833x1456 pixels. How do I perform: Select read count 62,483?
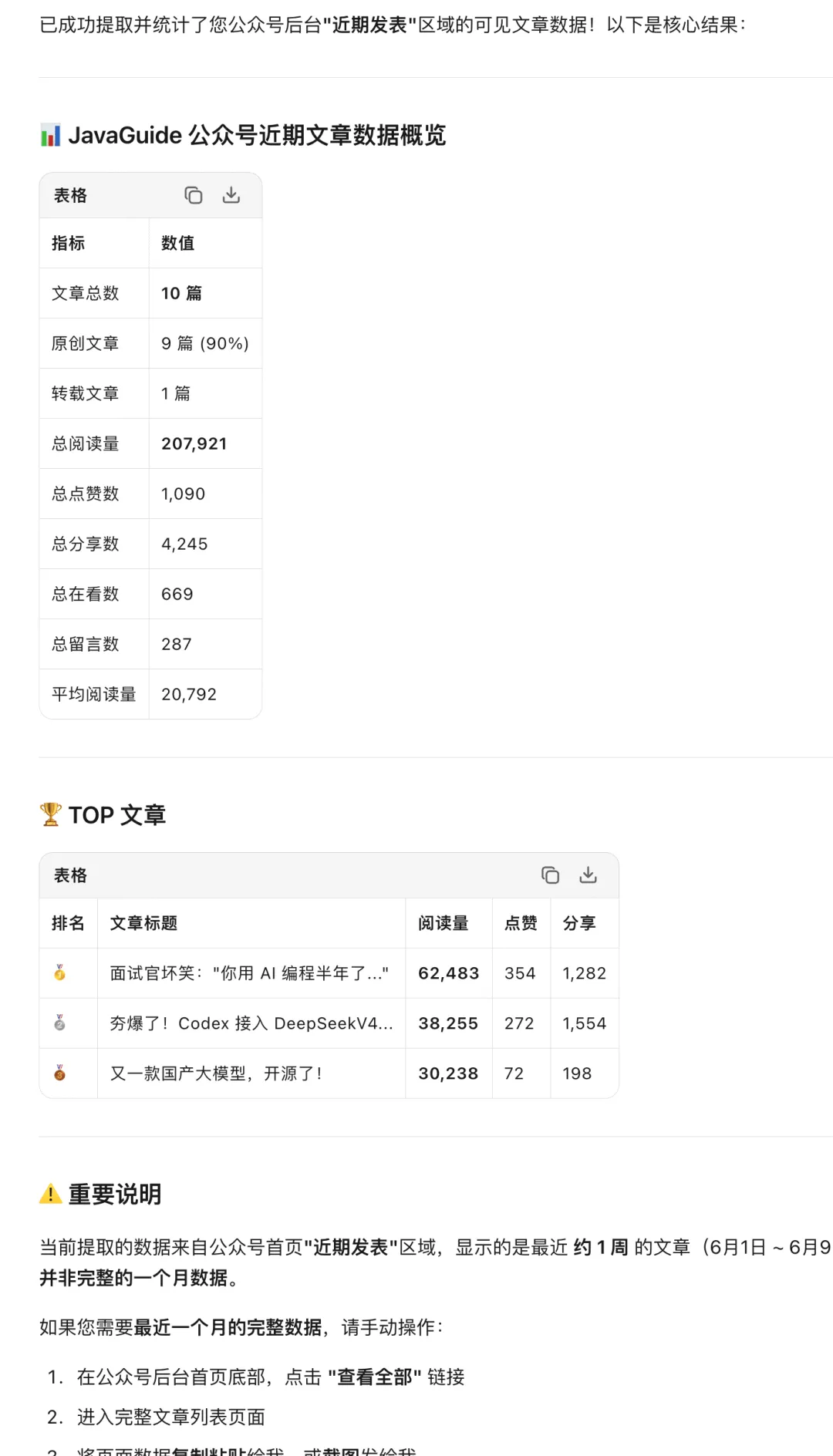[449, 973]
